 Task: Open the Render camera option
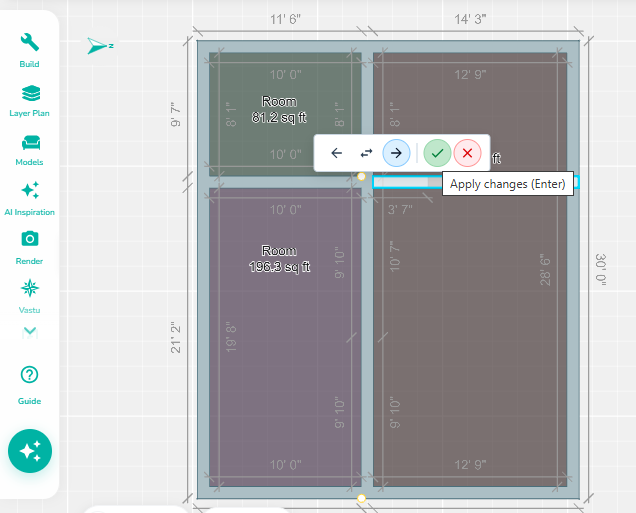[x=29, y=248]
